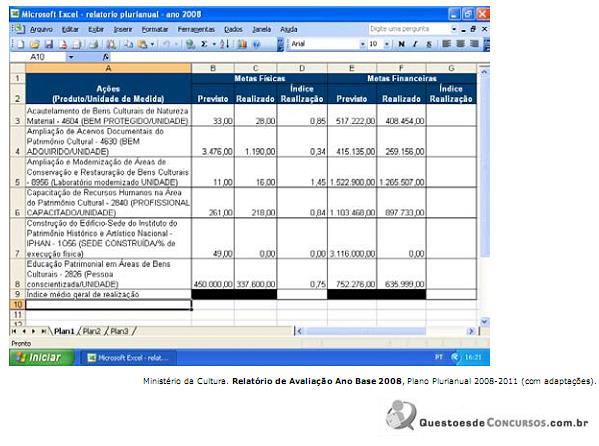Image resolution: width=599 pixels, height=446 pixels.
Task: Insert a hyperlink with the globe icon
Action: pos(190,44)
